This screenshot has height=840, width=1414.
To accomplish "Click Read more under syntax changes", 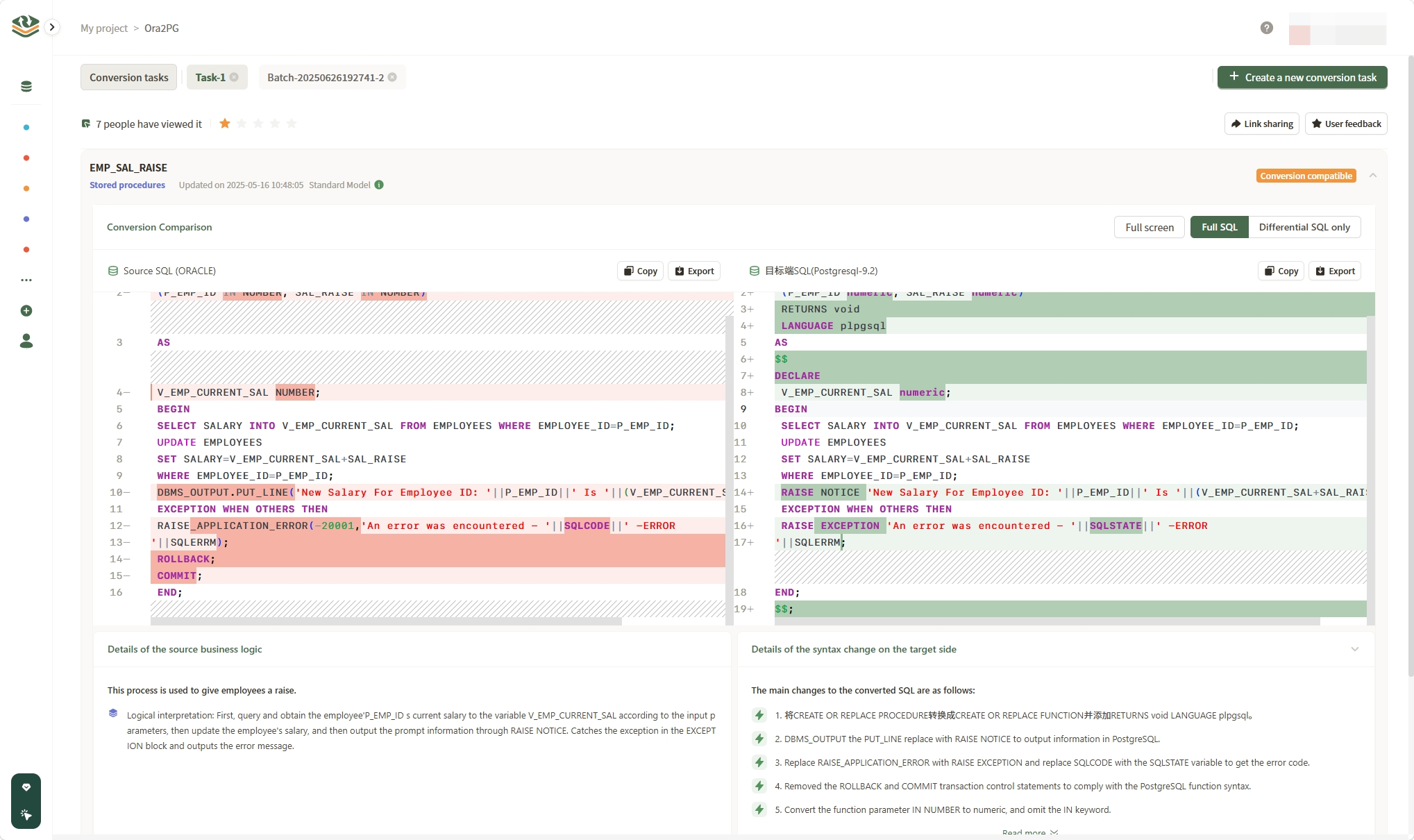I will point(1030,833).
